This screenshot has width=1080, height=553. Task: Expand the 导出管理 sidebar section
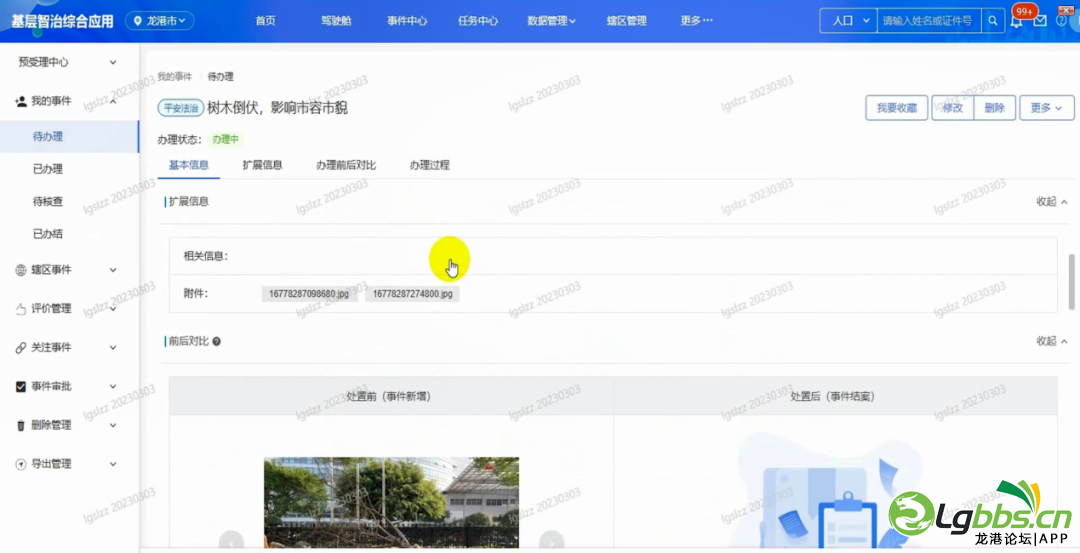(113, 464)
